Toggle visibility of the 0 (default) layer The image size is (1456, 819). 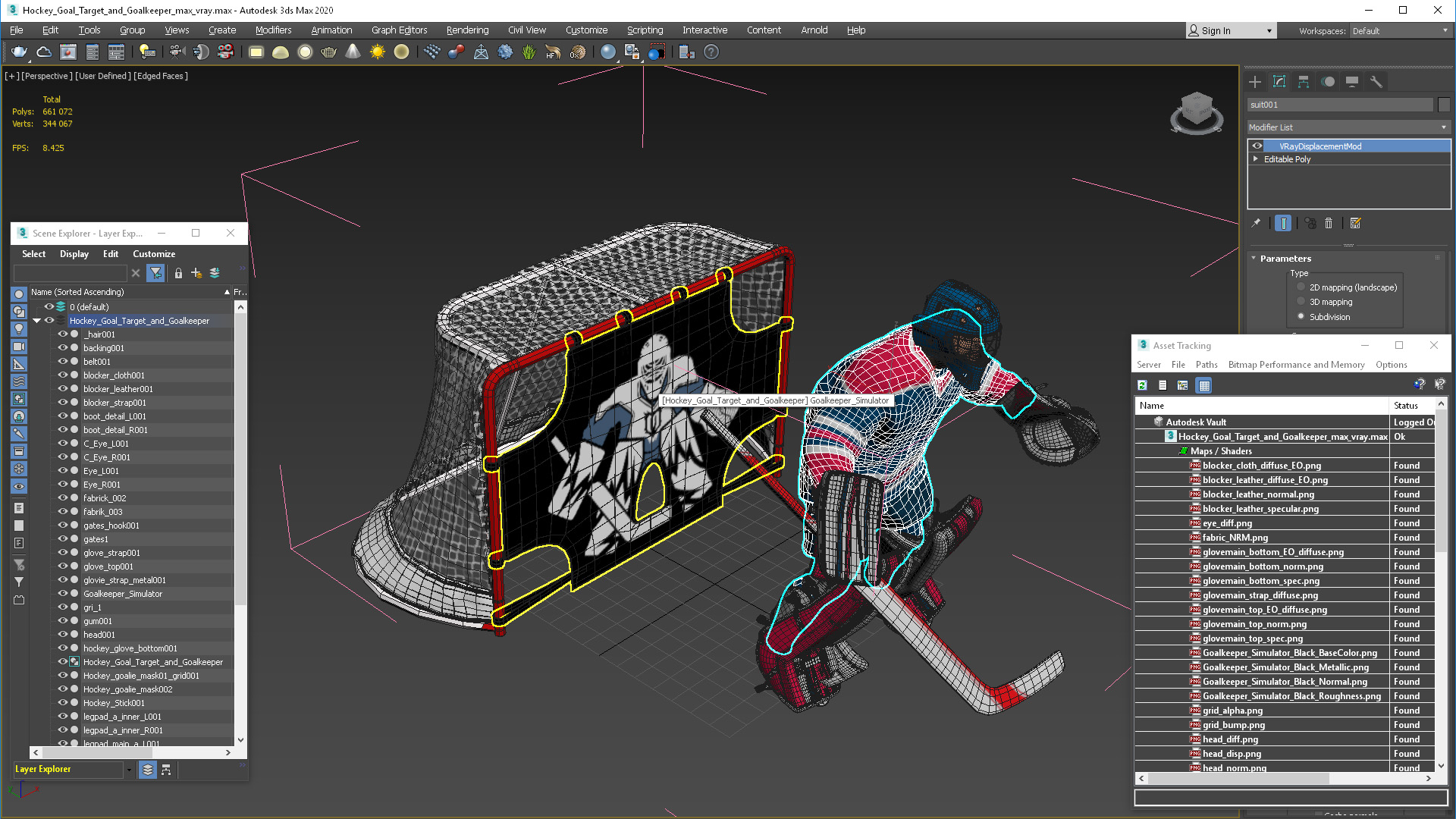coord(49,307)
